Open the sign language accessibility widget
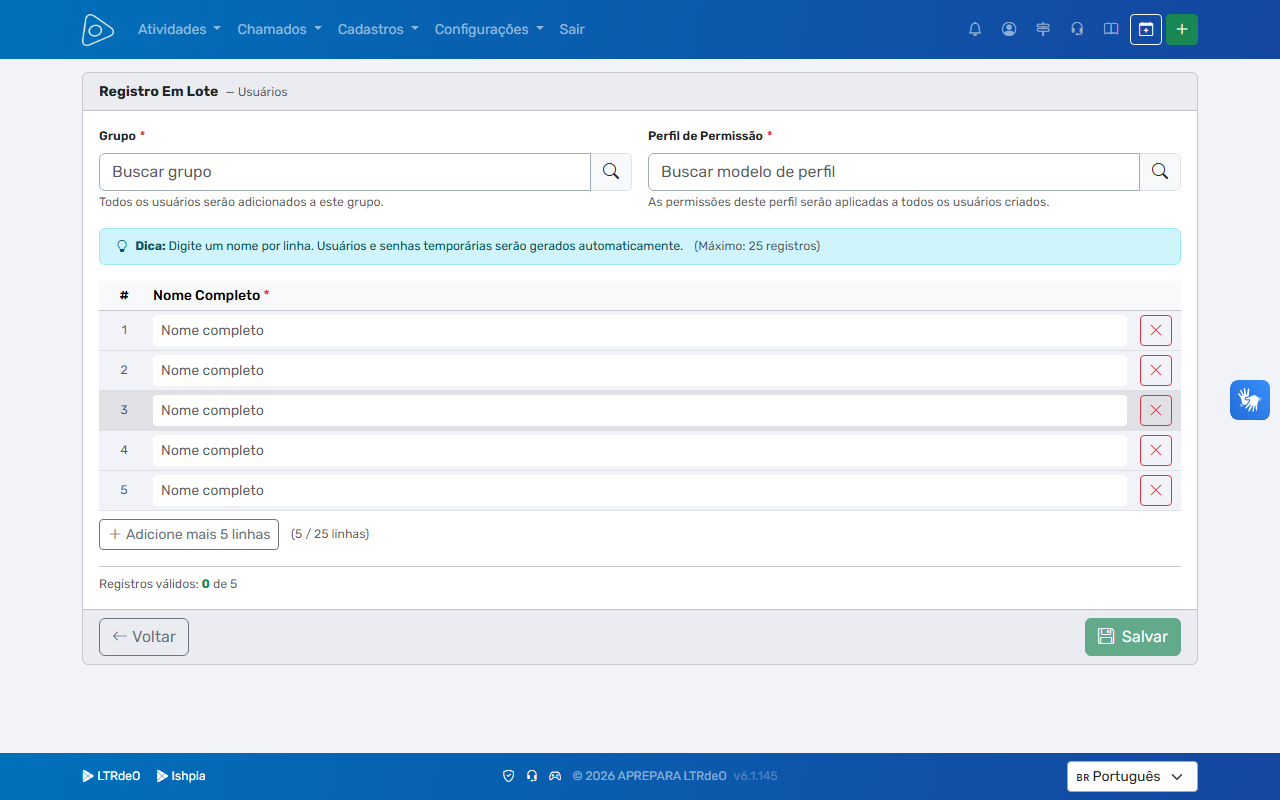Screen dimensions: 1280x800 tap(1250, 400)
